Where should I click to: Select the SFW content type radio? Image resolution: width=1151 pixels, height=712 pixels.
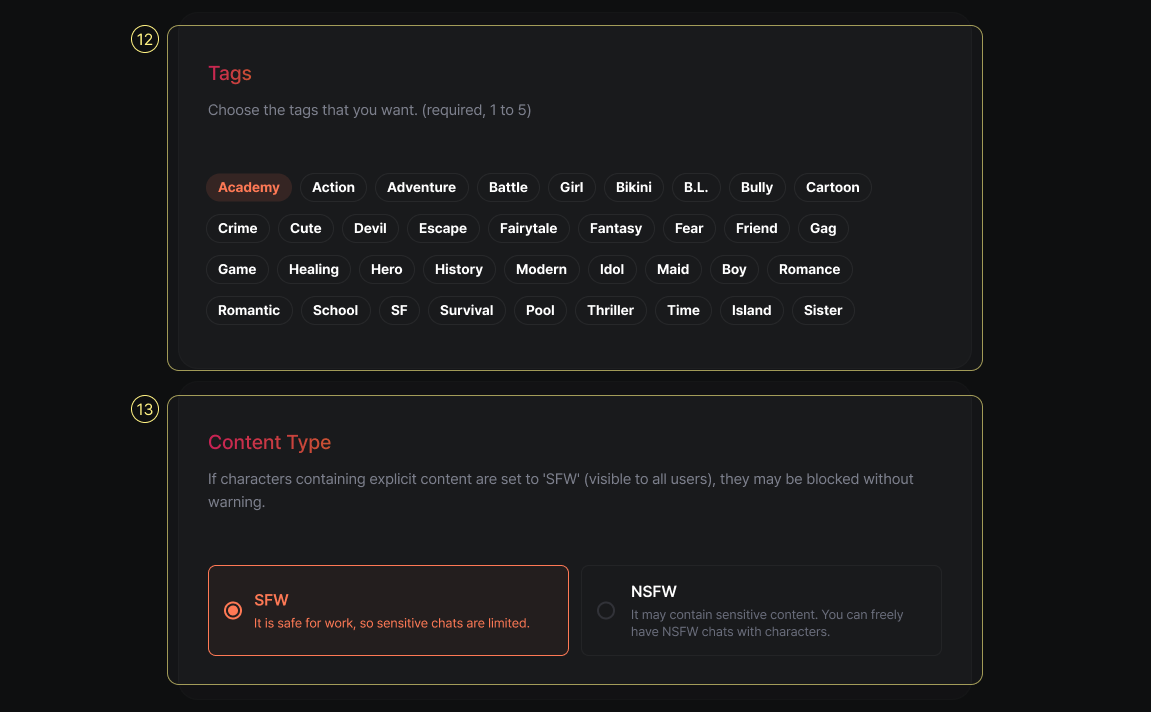(233, 610)
